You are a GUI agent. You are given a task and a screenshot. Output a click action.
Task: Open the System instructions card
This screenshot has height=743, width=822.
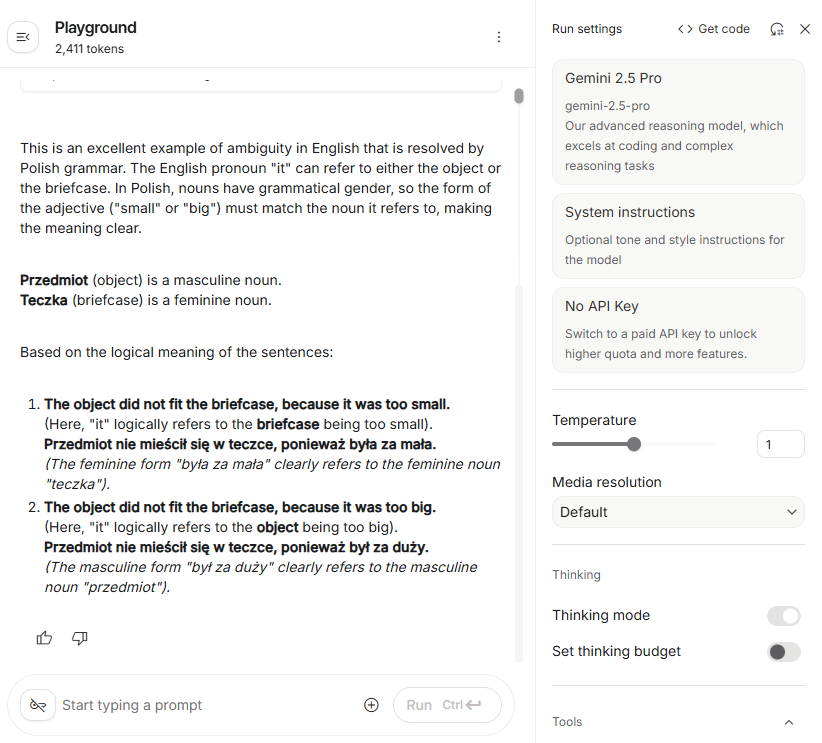[x=678, y=236]
